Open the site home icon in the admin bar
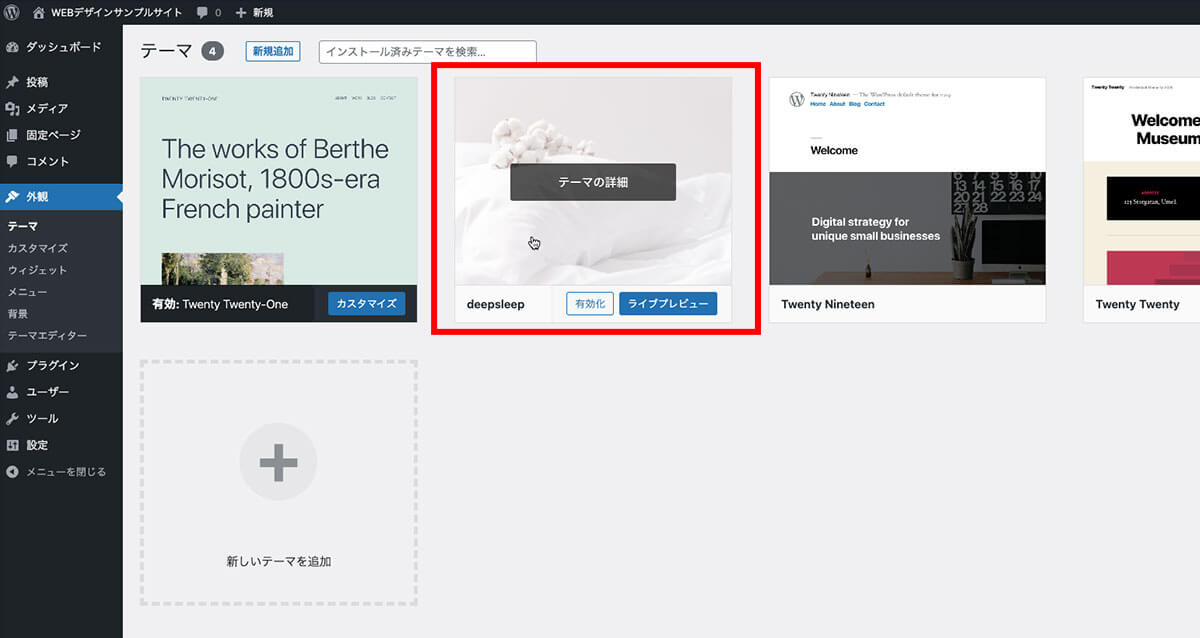 click(39, 12)
